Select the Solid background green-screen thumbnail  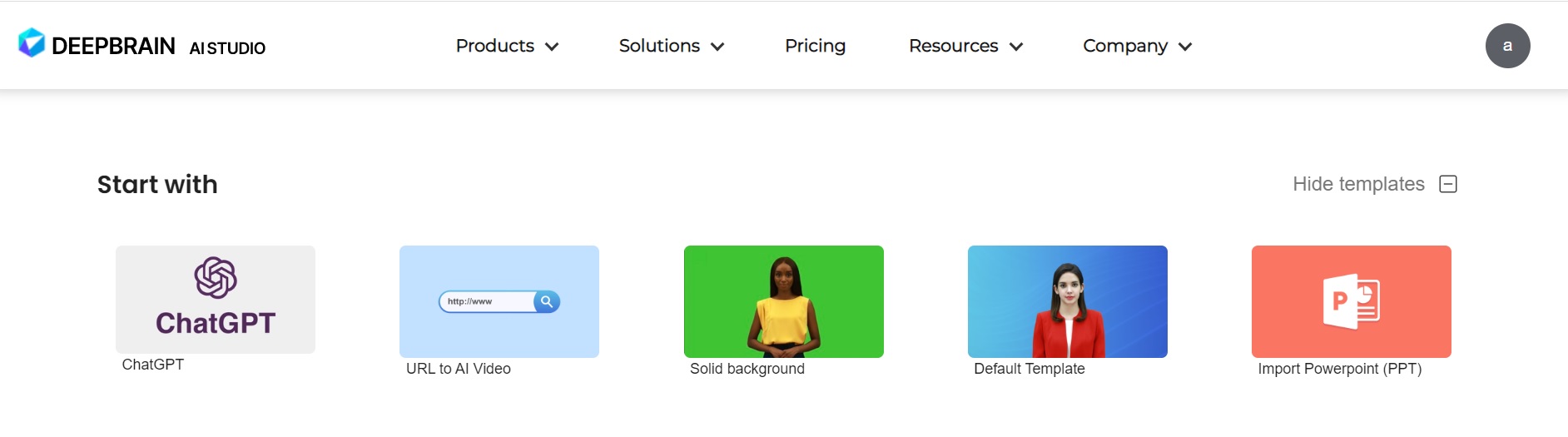coord(784,301)
